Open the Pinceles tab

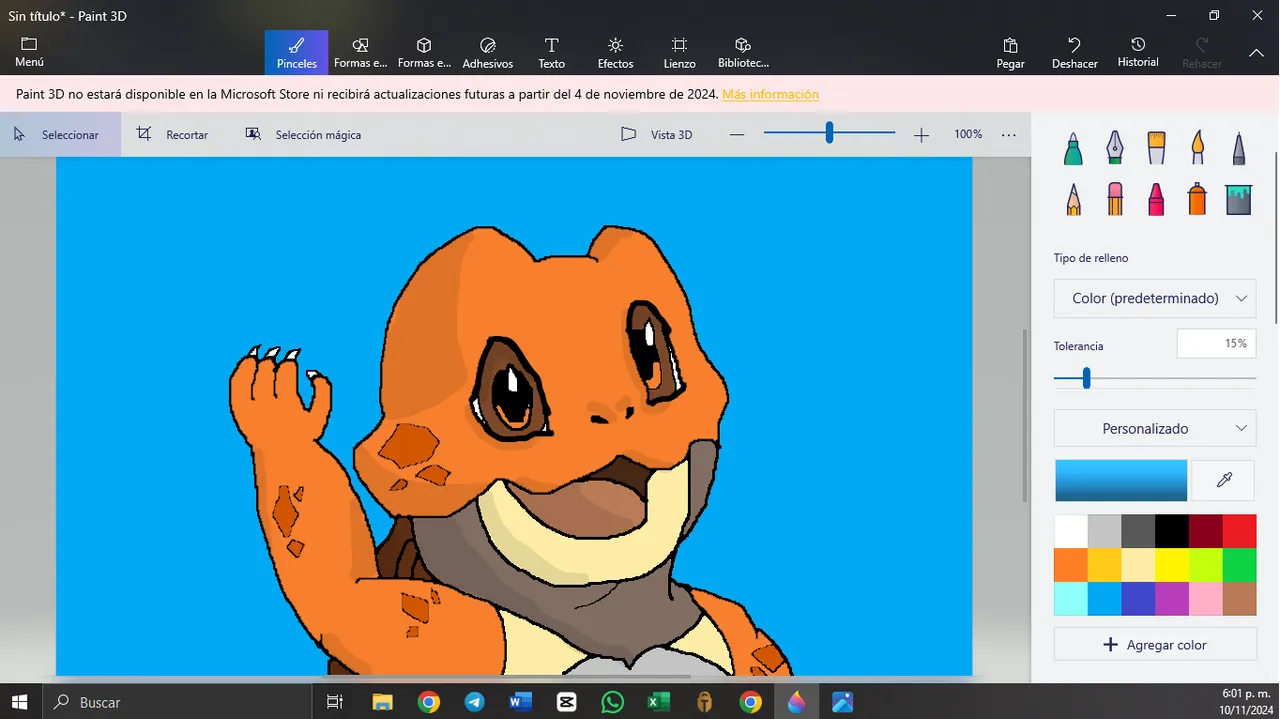point(296,52)
